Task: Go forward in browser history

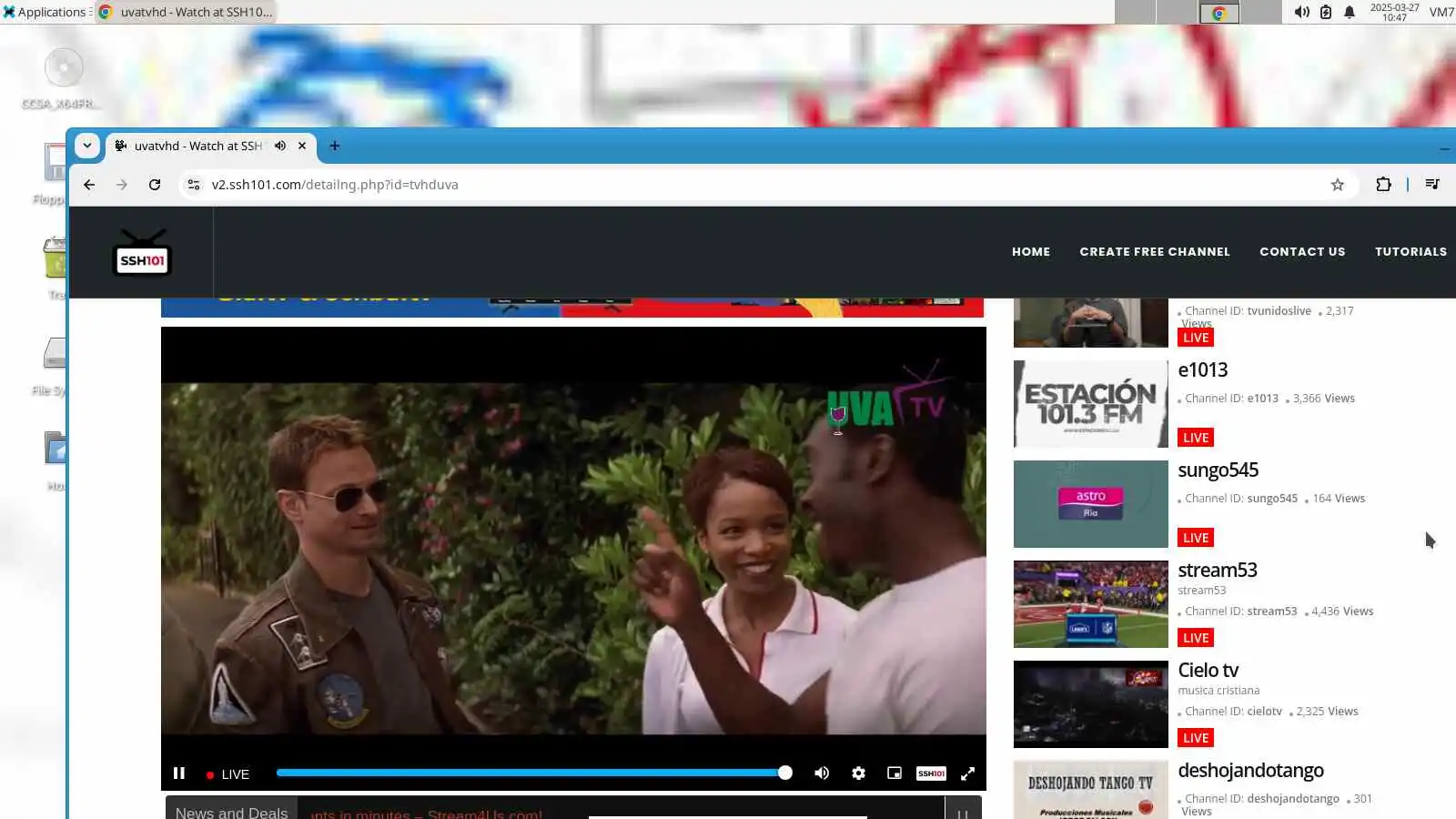Action: (x=122, y=185)
